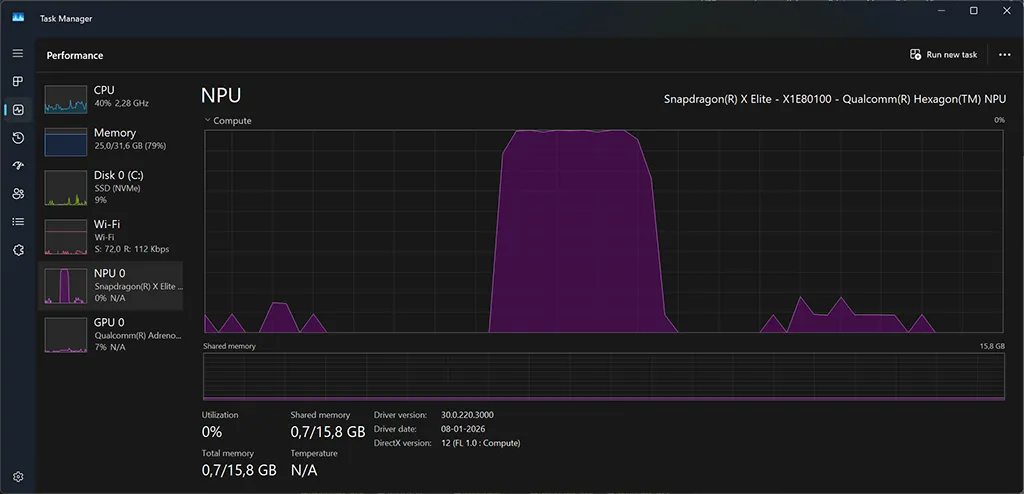This screenshot has height=494, width=1024.
Task: Click the Temperature N/A value
Action: (x=304, y=470)
